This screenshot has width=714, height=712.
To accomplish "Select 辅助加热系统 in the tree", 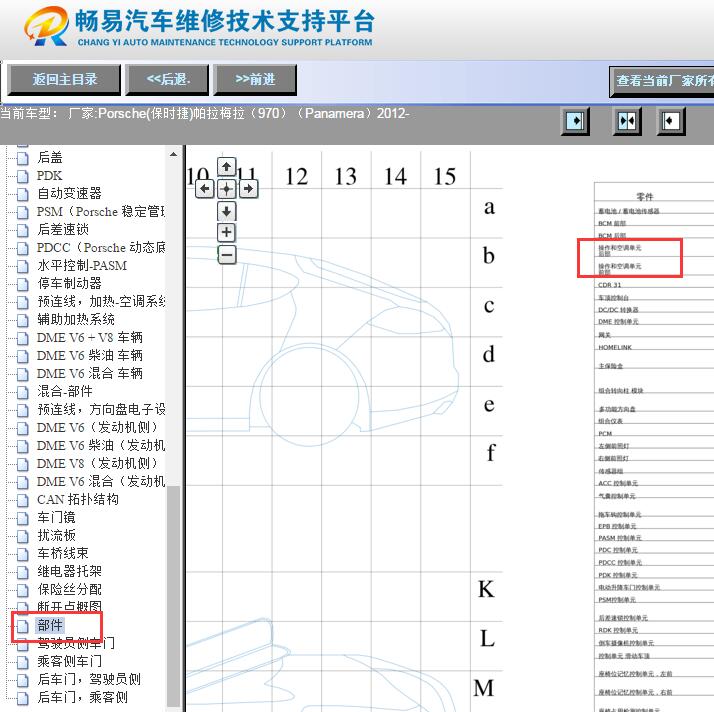I will [76, 320].
